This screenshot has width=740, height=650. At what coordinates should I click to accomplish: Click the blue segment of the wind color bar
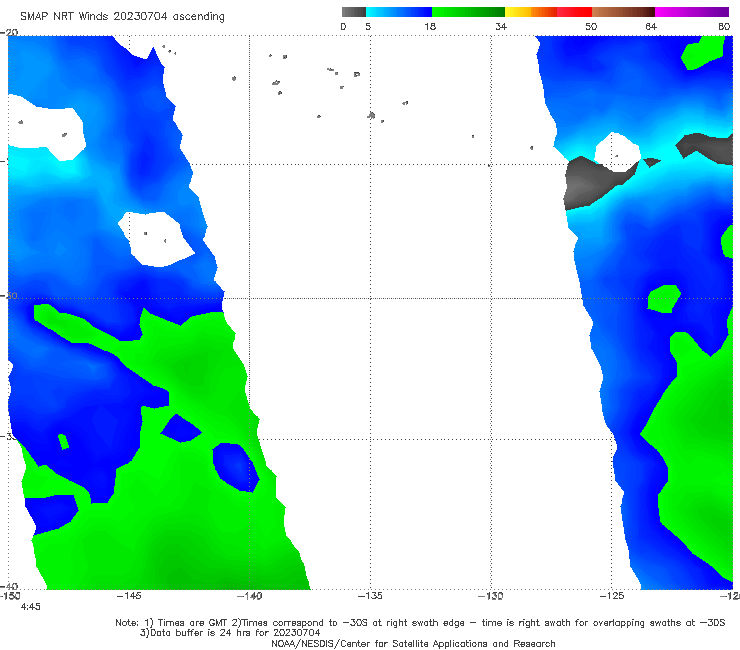[399, 12]
